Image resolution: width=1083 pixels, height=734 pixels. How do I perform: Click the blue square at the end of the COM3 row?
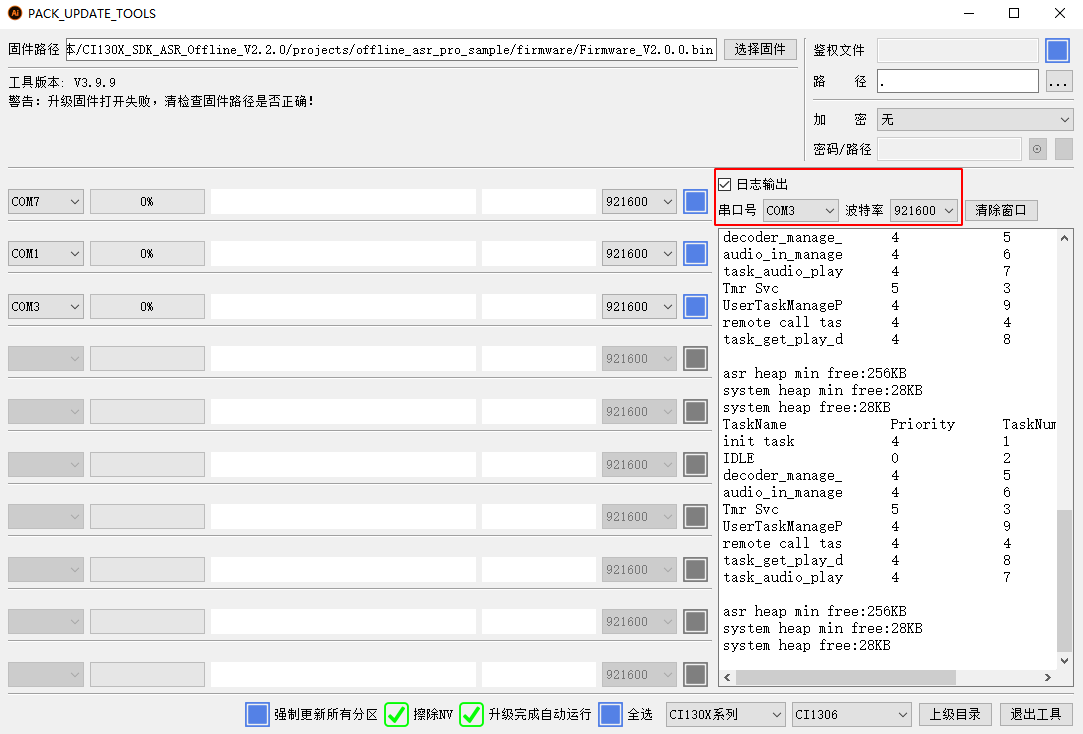(x=695, y=307)
